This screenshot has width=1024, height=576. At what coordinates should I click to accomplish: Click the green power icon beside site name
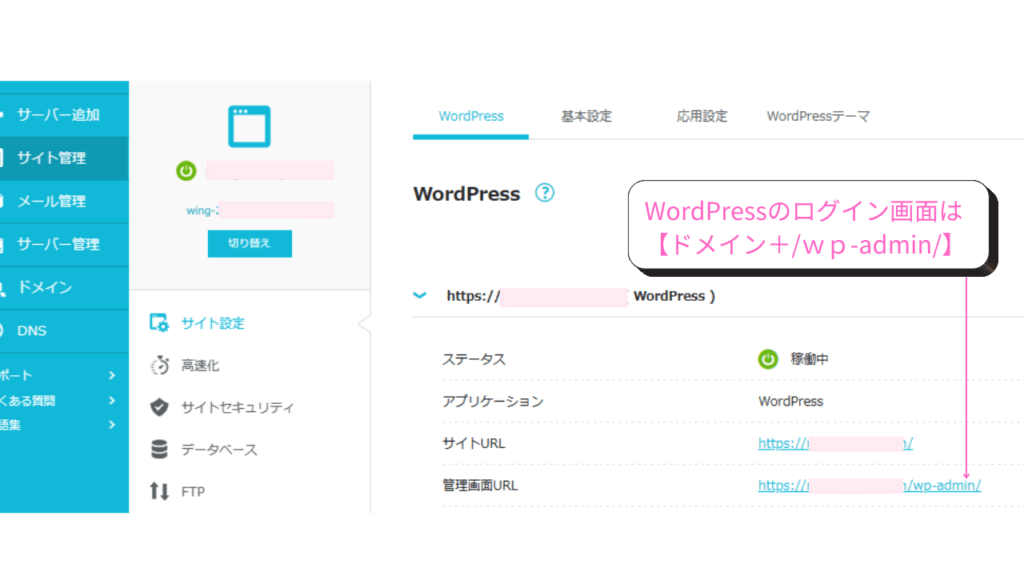tap(186, 171)
